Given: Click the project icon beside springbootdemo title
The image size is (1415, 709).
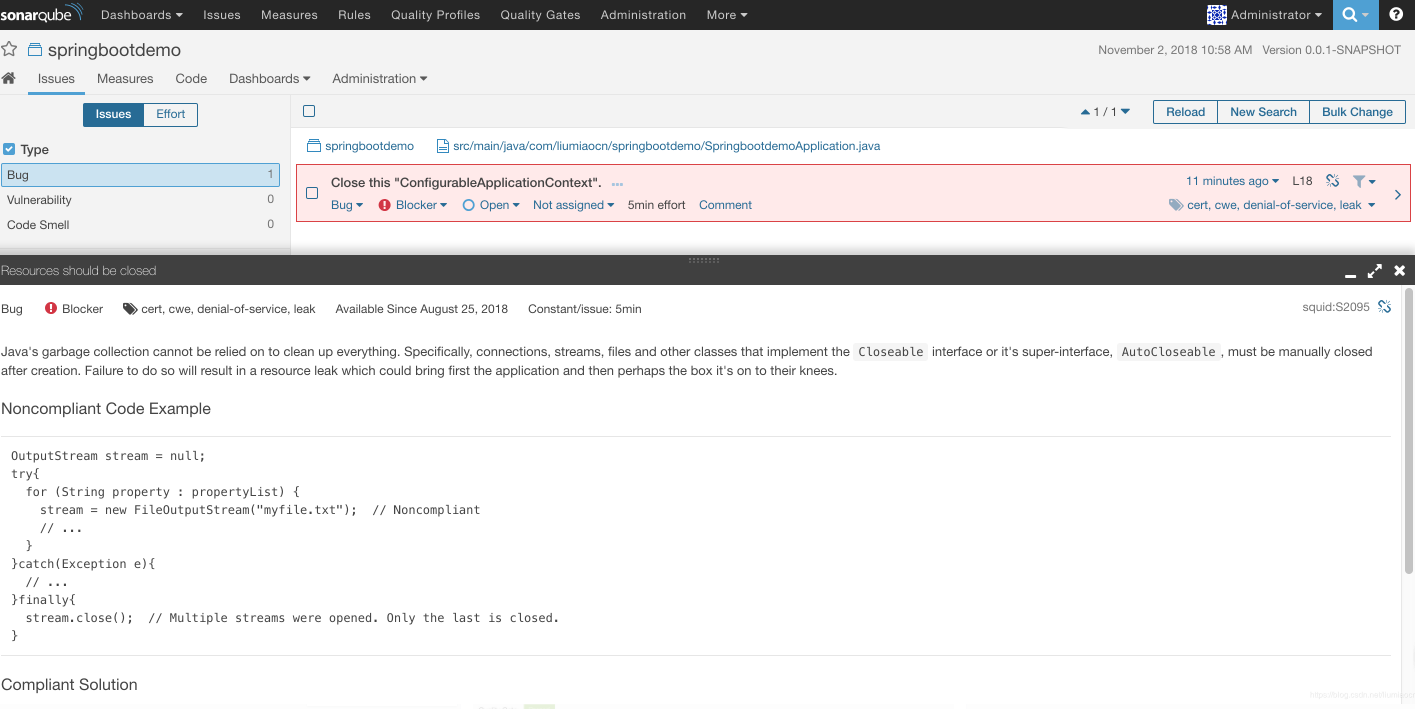Looking at the screenshot, I should click(x=35, y=49).
